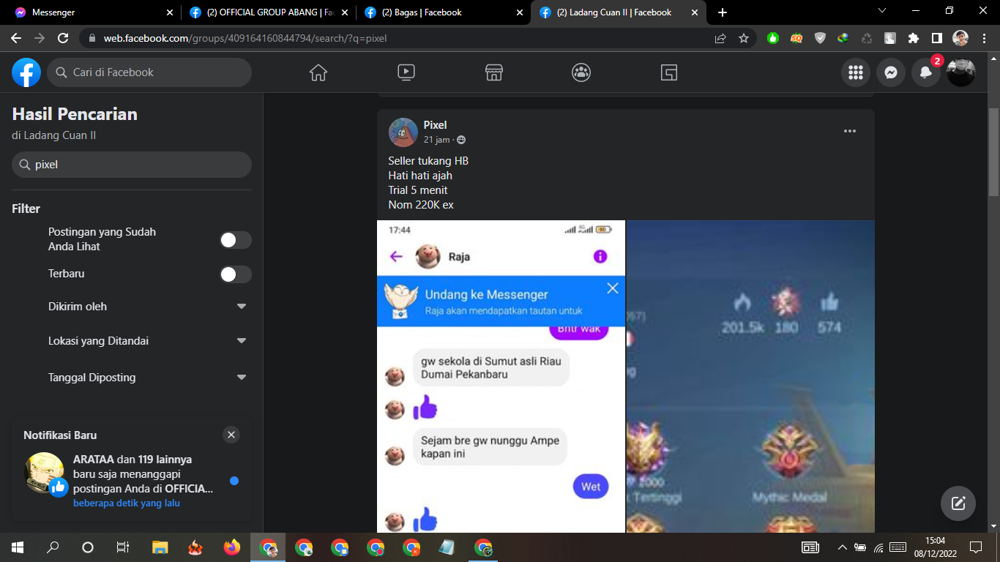The width and height of the screenshot is (1000, 562).
Task: Click the share page icon in address bar
Action: tap(720, 38)
